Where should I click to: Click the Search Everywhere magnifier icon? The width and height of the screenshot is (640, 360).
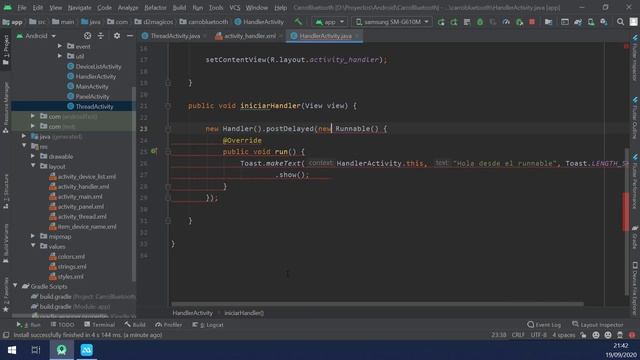click(620, 22)
